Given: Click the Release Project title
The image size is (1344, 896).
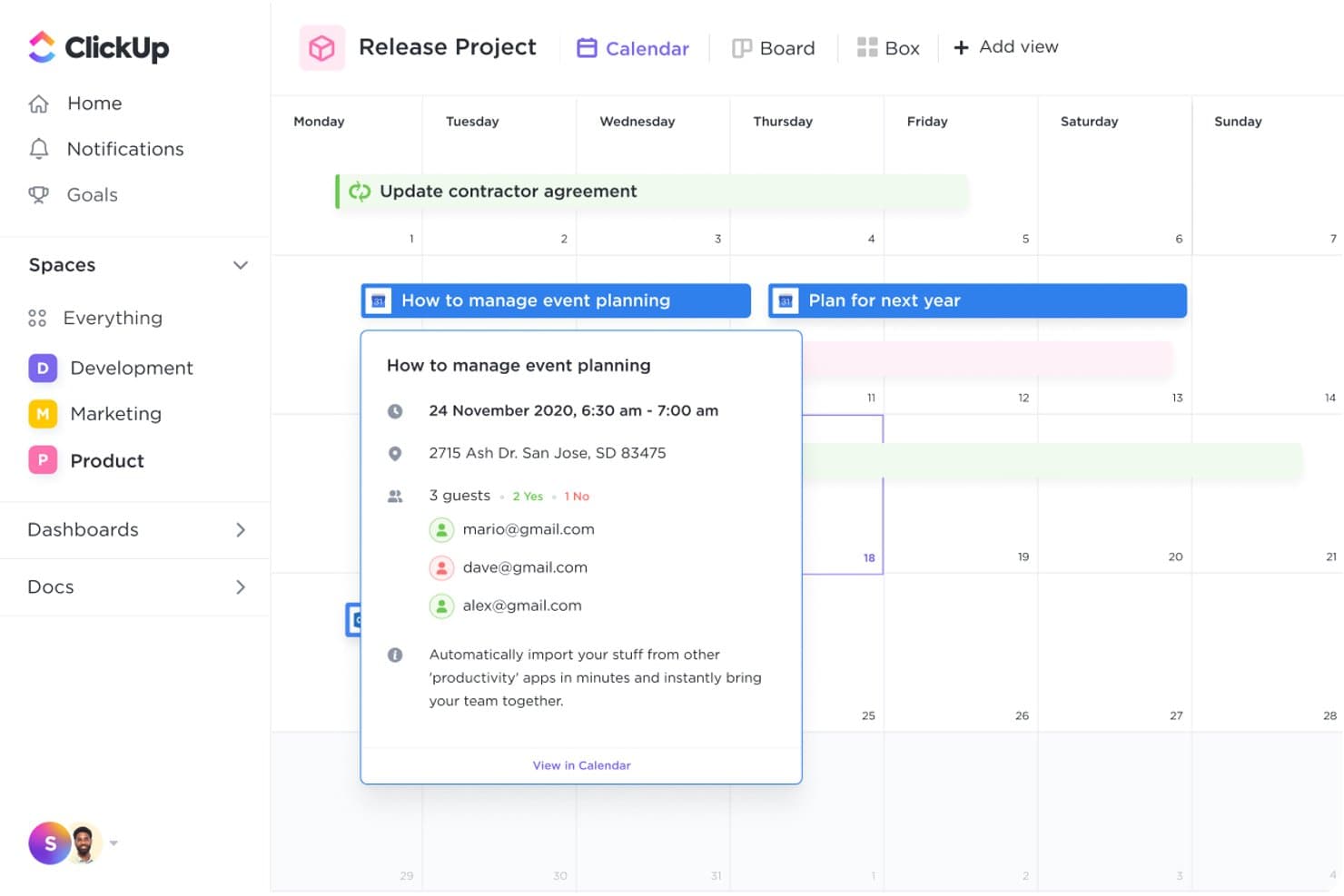Looking at the screenshot, I should click(x=448, y=47).
